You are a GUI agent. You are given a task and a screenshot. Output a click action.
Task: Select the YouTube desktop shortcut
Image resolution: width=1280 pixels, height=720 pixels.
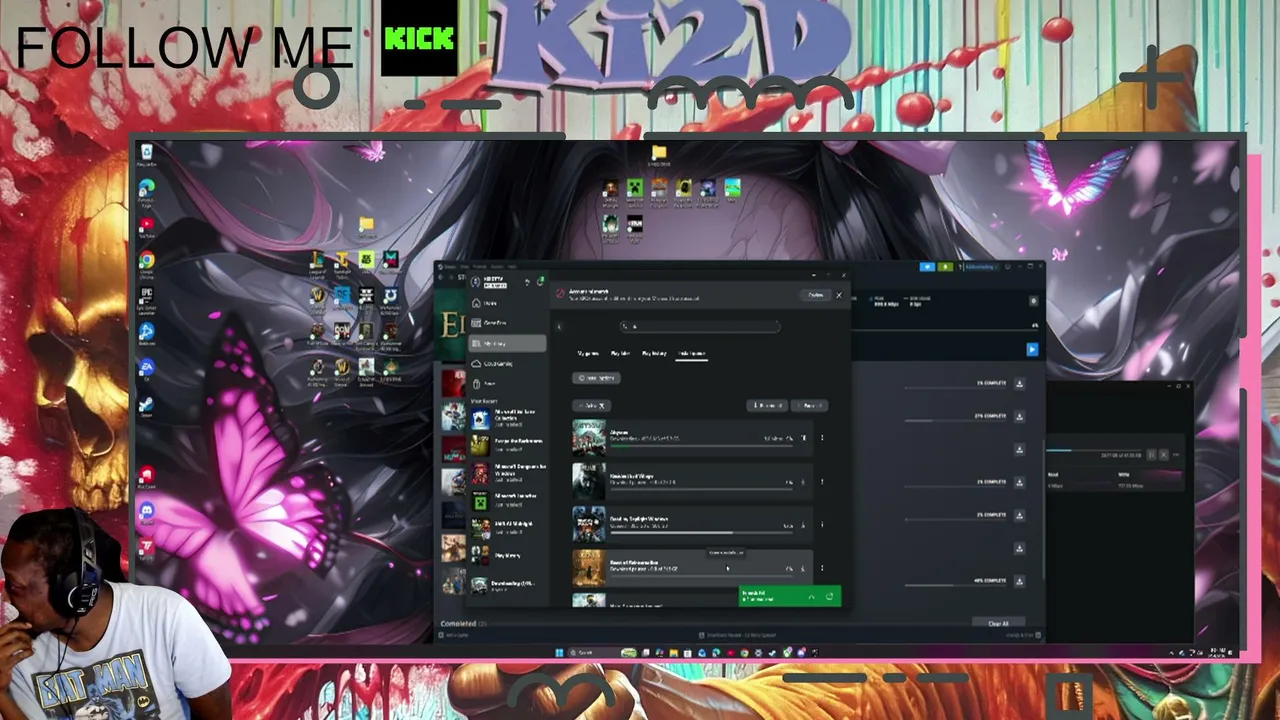146,228
